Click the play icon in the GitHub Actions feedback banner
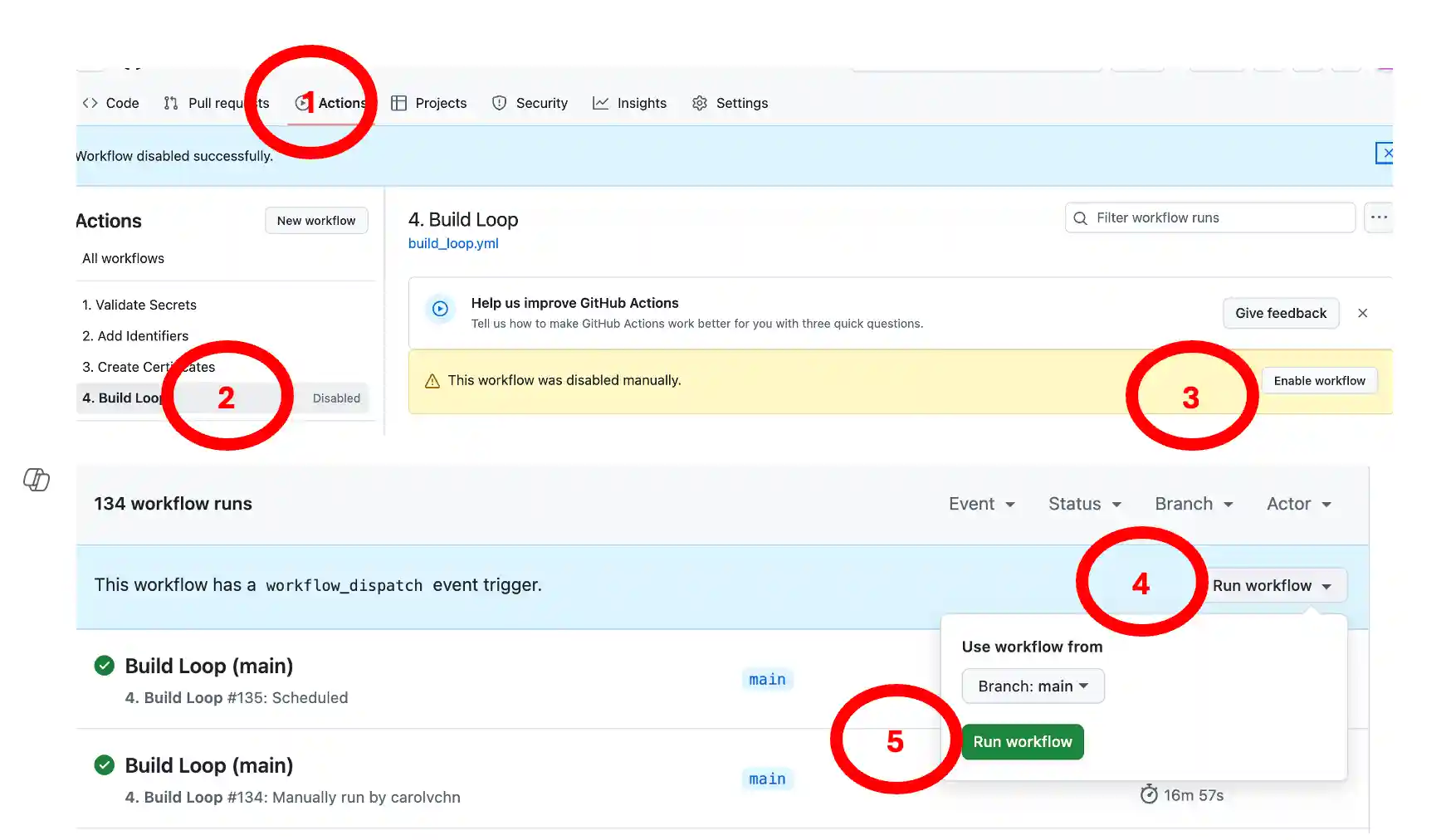Viewport: 1451px width, 840px height. coord(440,309)
